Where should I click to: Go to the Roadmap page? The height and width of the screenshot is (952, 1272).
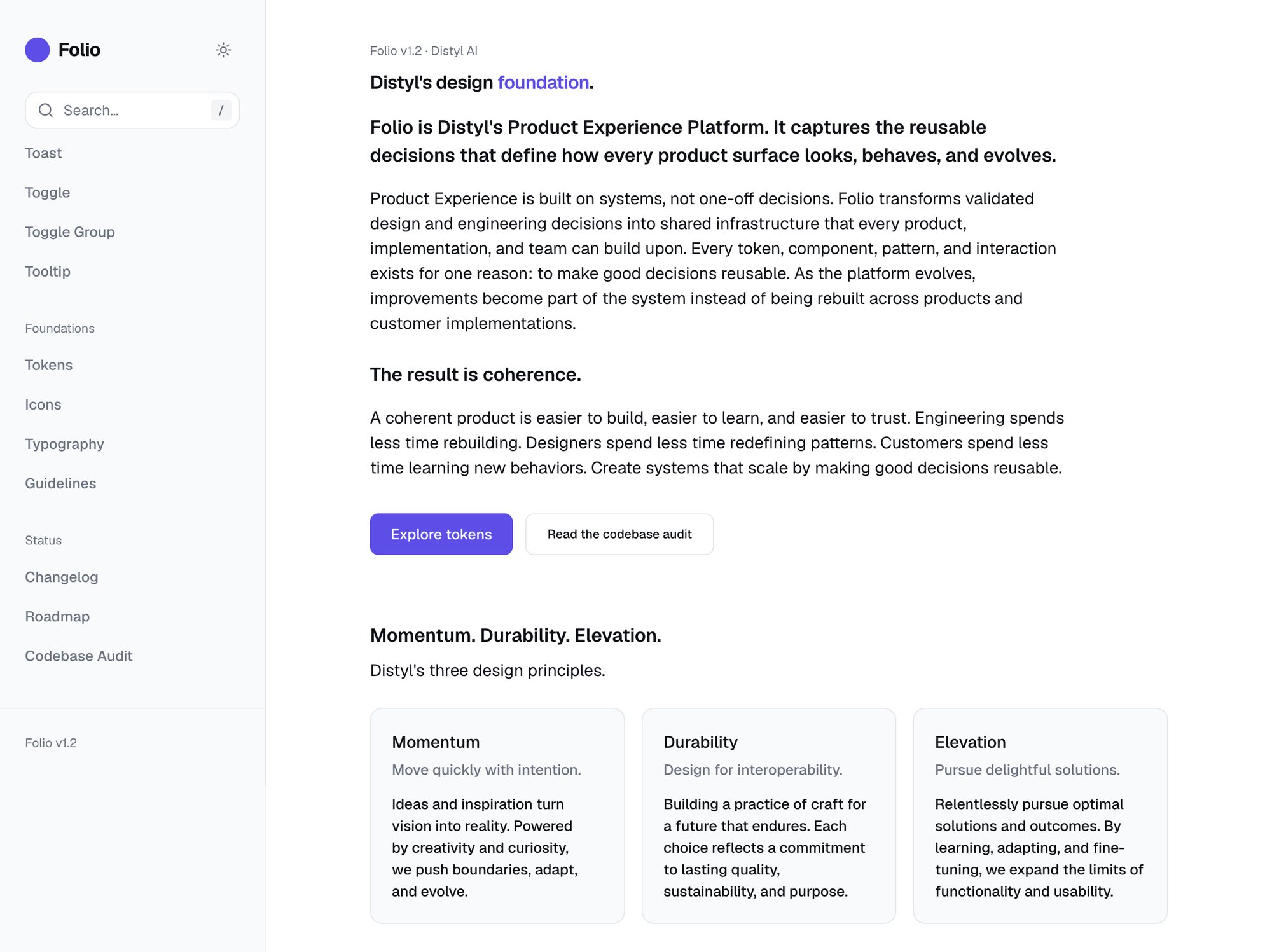click(57, 616)
